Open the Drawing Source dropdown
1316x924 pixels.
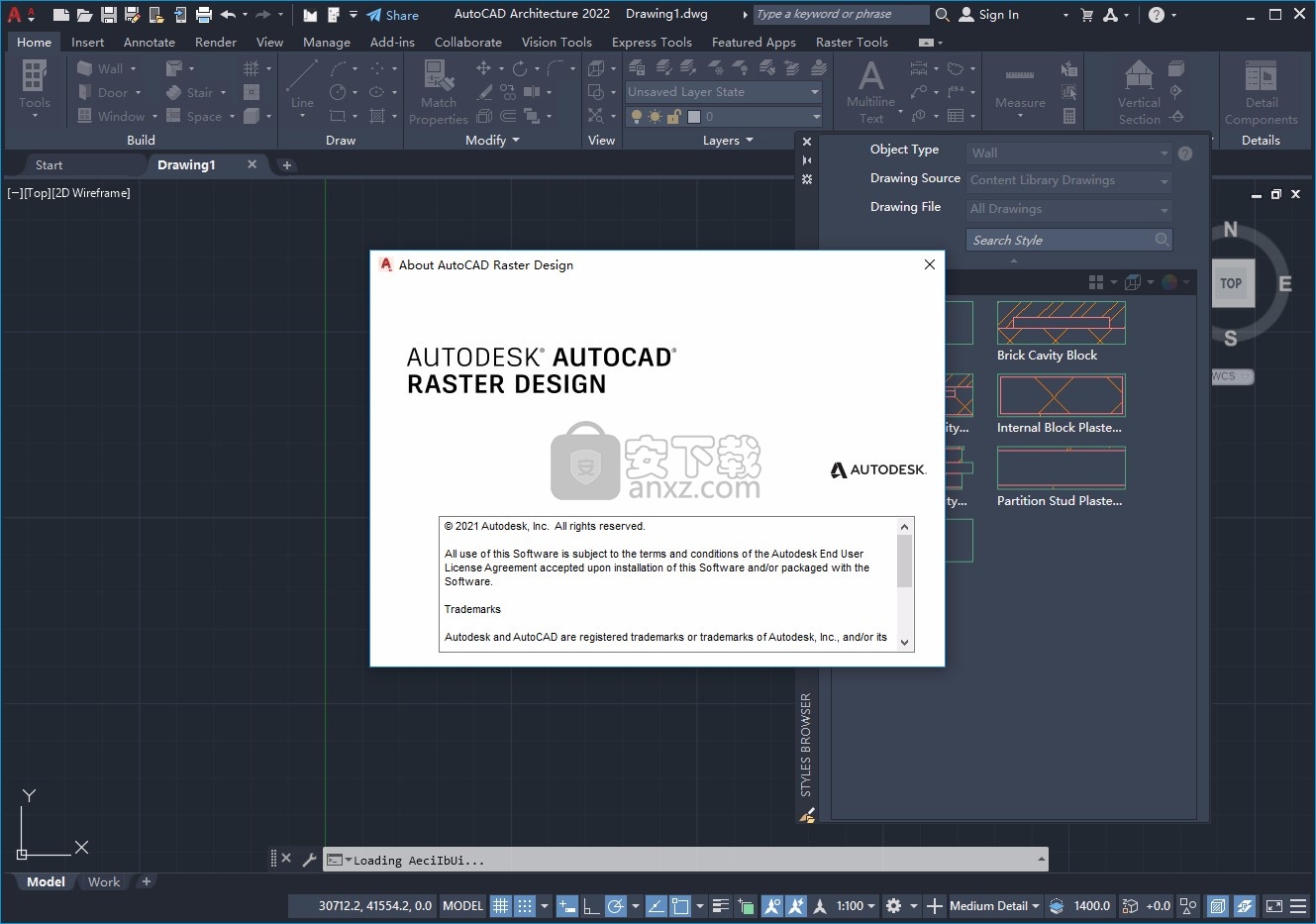pyautogui.click(x=1069, y=181)
